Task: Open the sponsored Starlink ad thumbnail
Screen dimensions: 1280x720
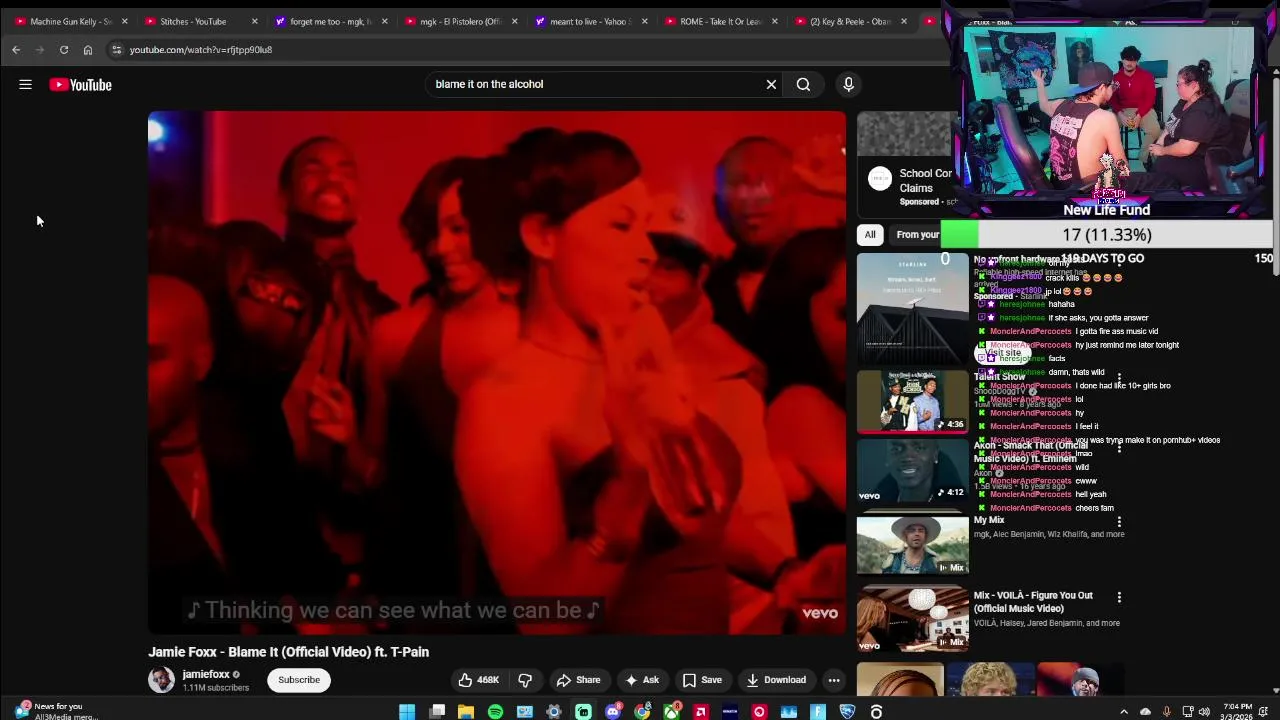Action: (913, 309)
